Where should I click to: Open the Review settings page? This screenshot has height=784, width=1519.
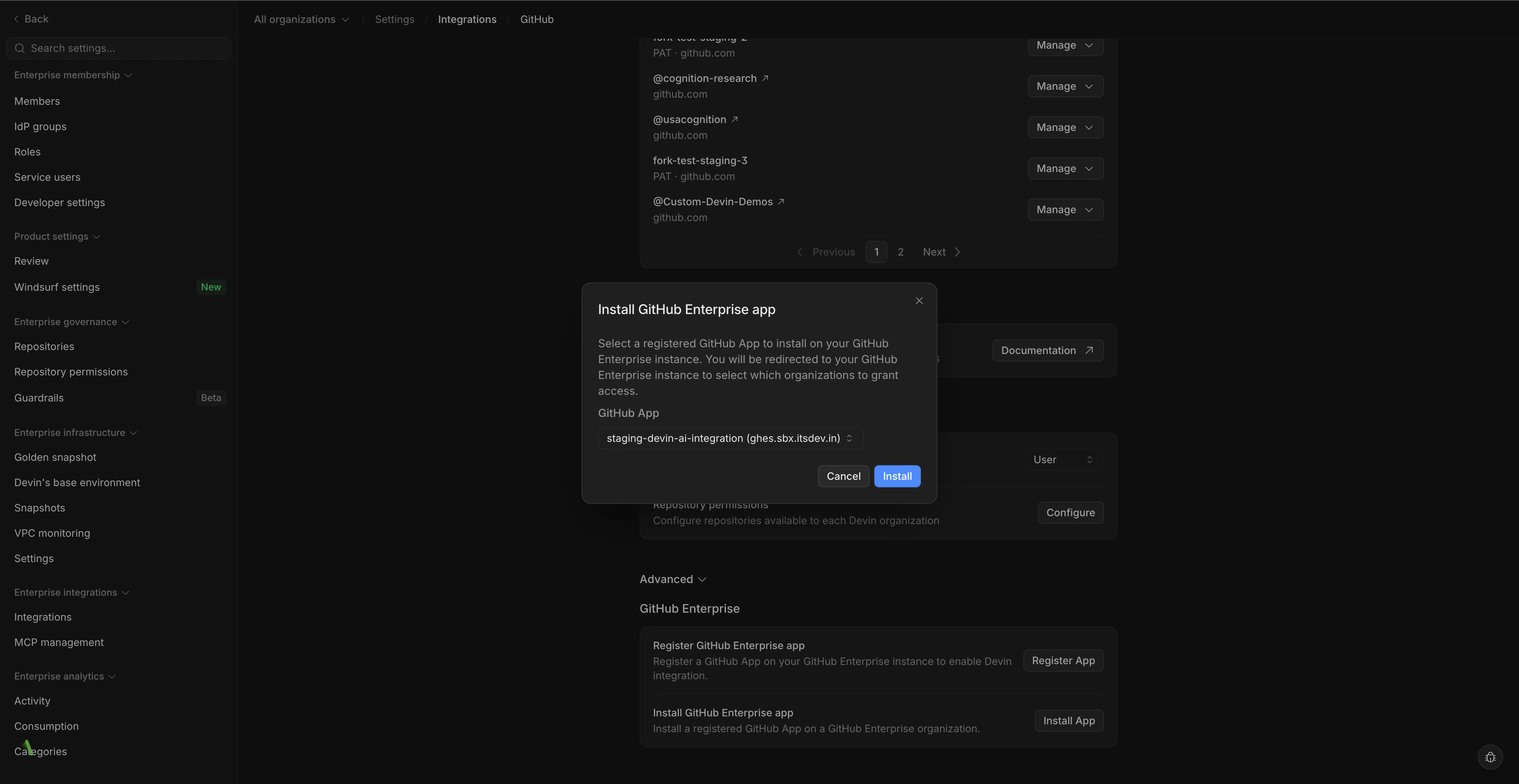click(x=31, y=261)
